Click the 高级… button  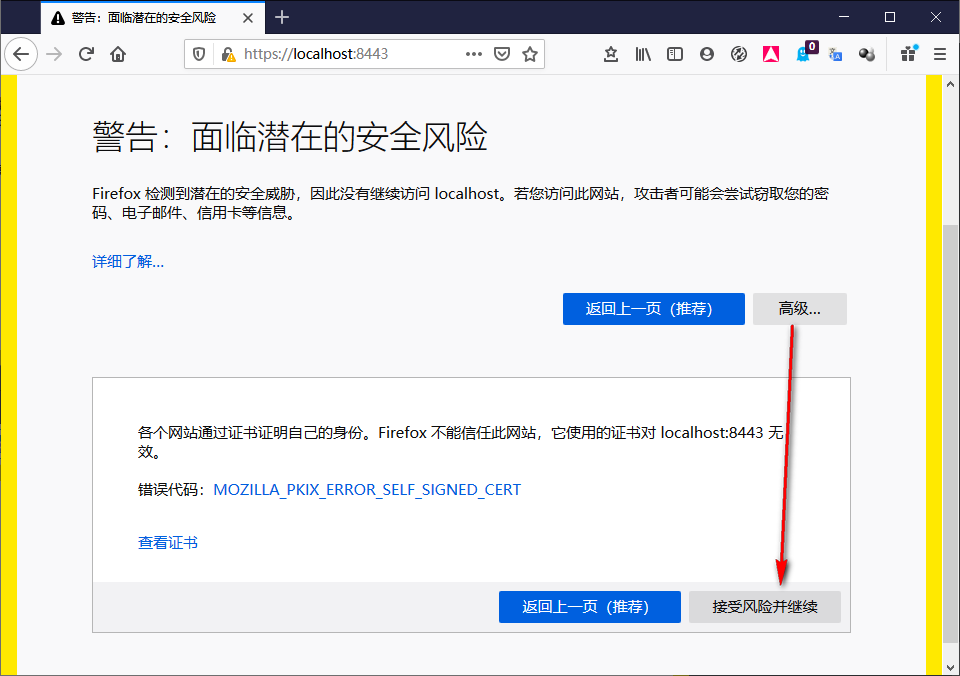[800, 309]
